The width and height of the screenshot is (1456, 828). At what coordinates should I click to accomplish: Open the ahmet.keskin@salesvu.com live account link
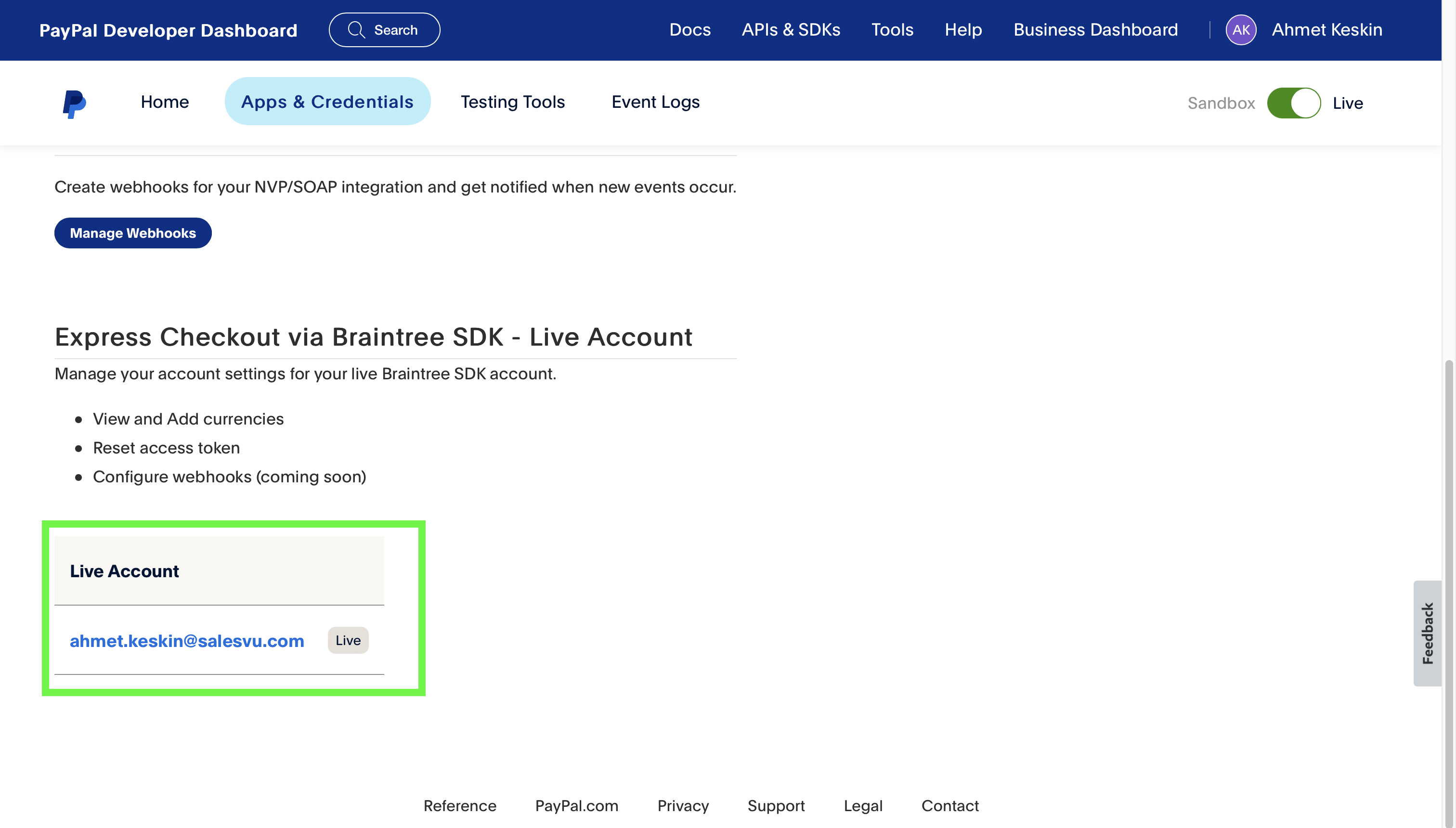(x=187, y=641)
